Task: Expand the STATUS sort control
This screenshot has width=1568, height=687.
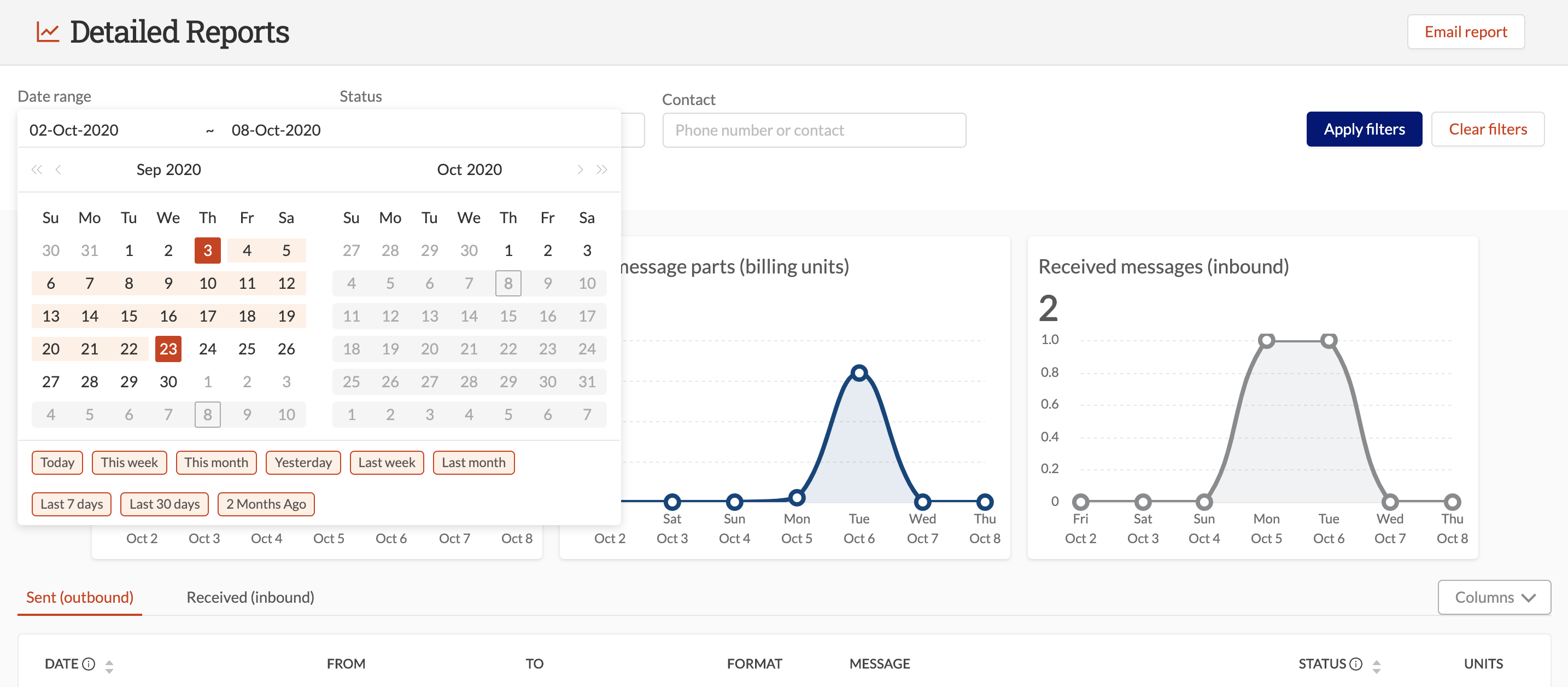Action: pyautogui.click(x=1377, y=665)
